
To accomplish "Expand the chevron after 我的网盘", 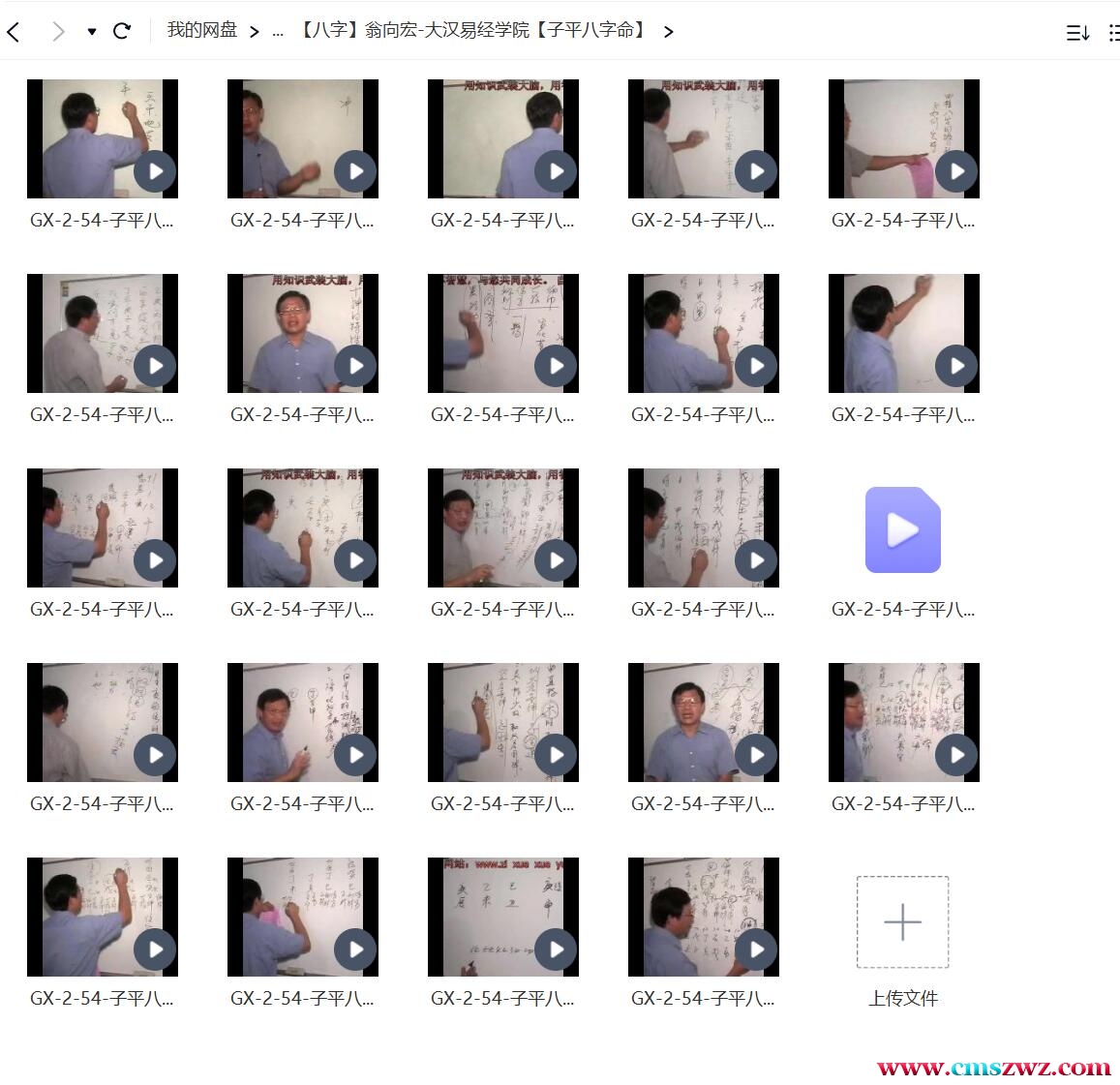I will (254, 32).
